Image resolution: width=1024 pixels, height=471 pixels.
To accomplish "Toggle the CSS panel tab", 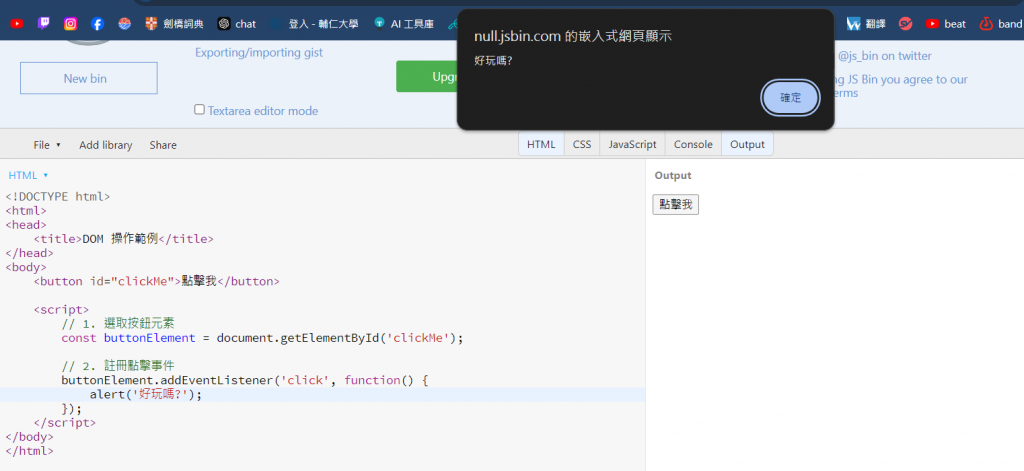I will coord(582,144).
